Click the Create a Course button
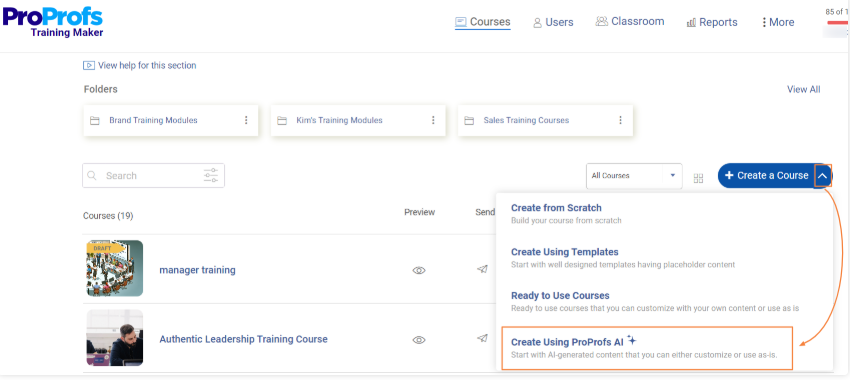 pyautogui.click(x=766, y=176)
